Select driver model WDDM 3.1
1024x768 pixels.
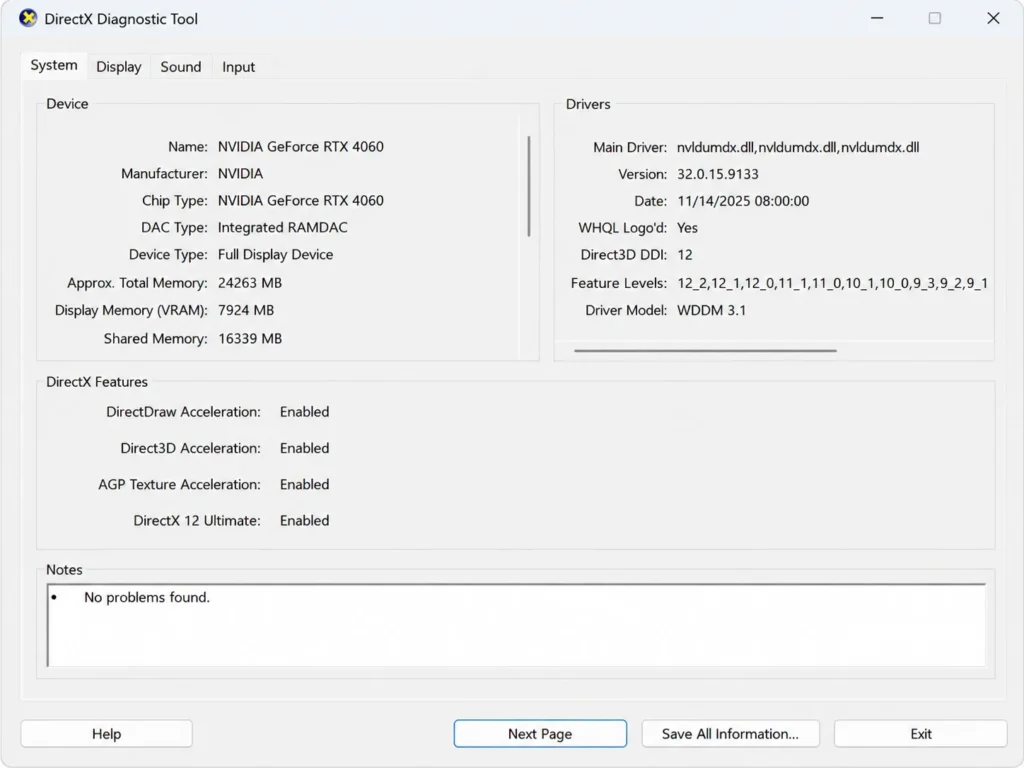[711, 310]
